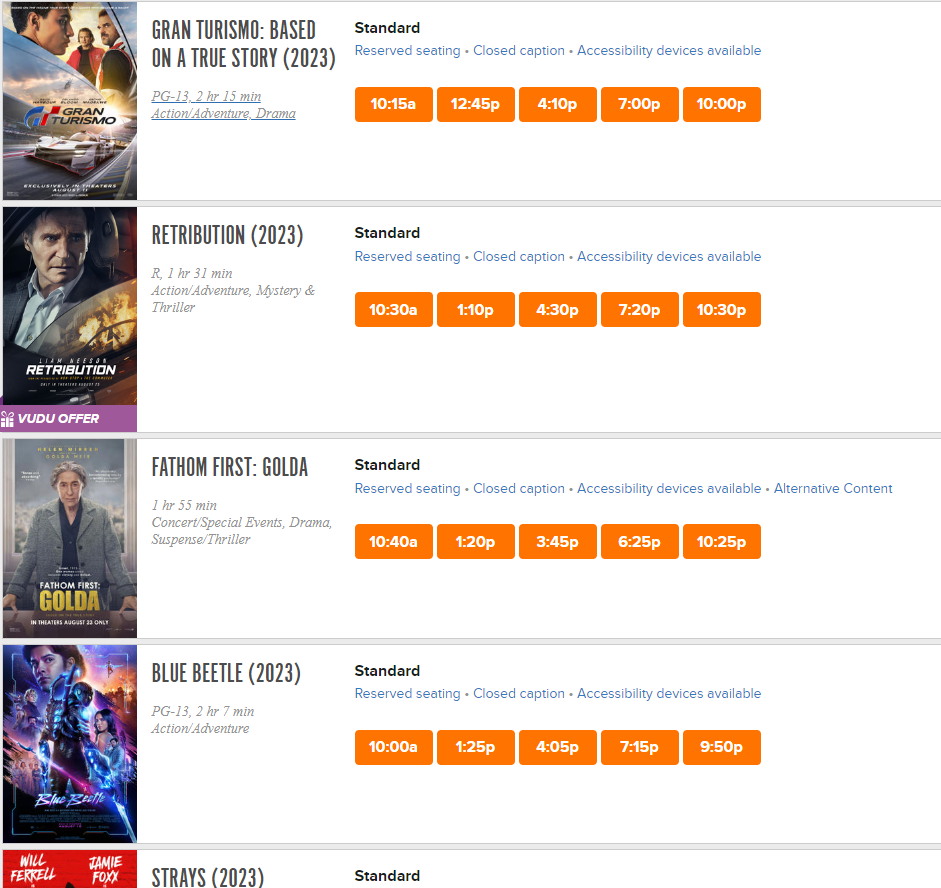Open the Blue Beetle movie poster
Screen dimensions: 941x888
(70, 744)
